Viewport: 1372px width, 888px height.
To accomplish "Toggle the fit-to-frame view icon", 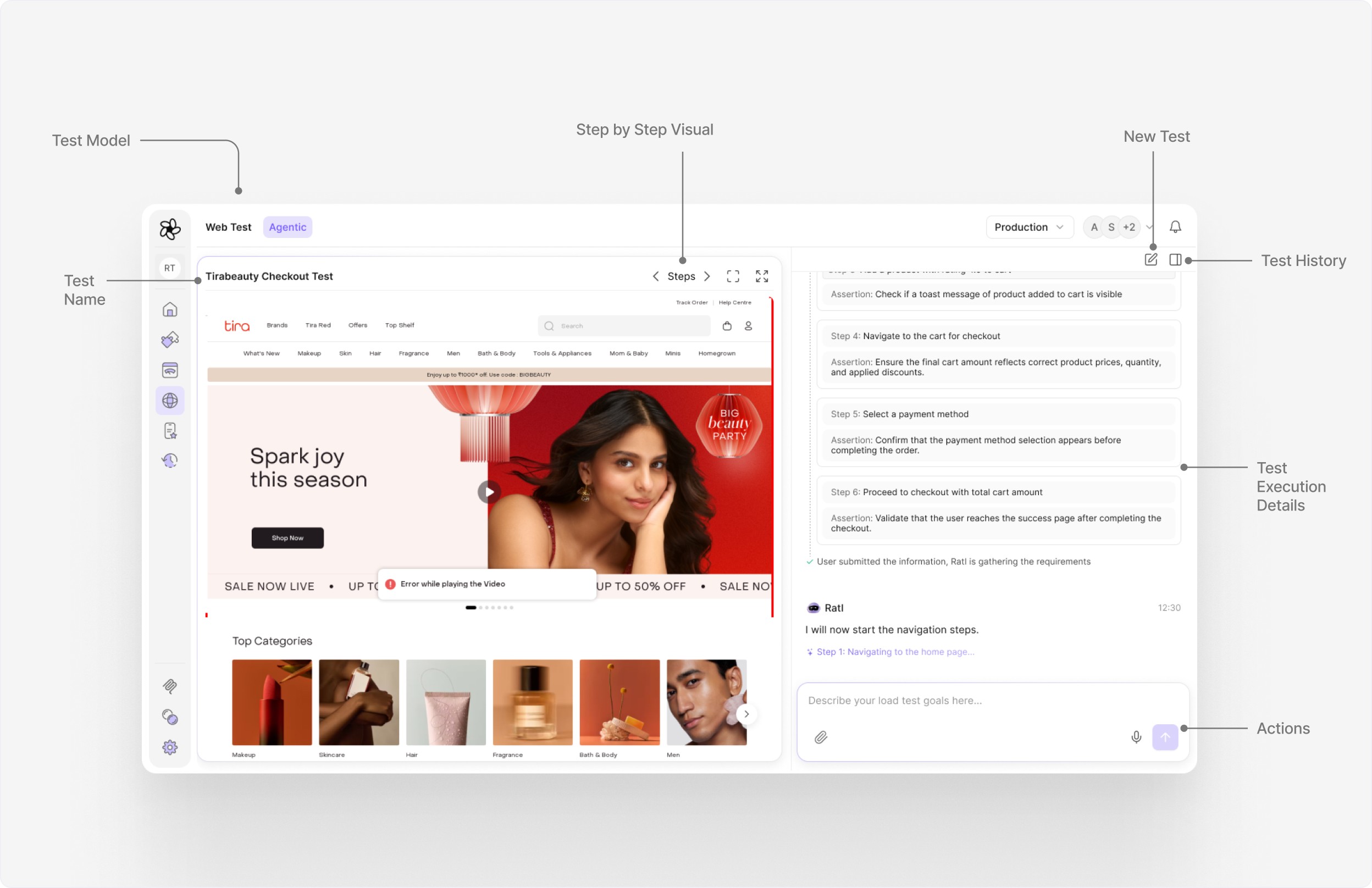I will pyautogui.click(x=733, y=276).
